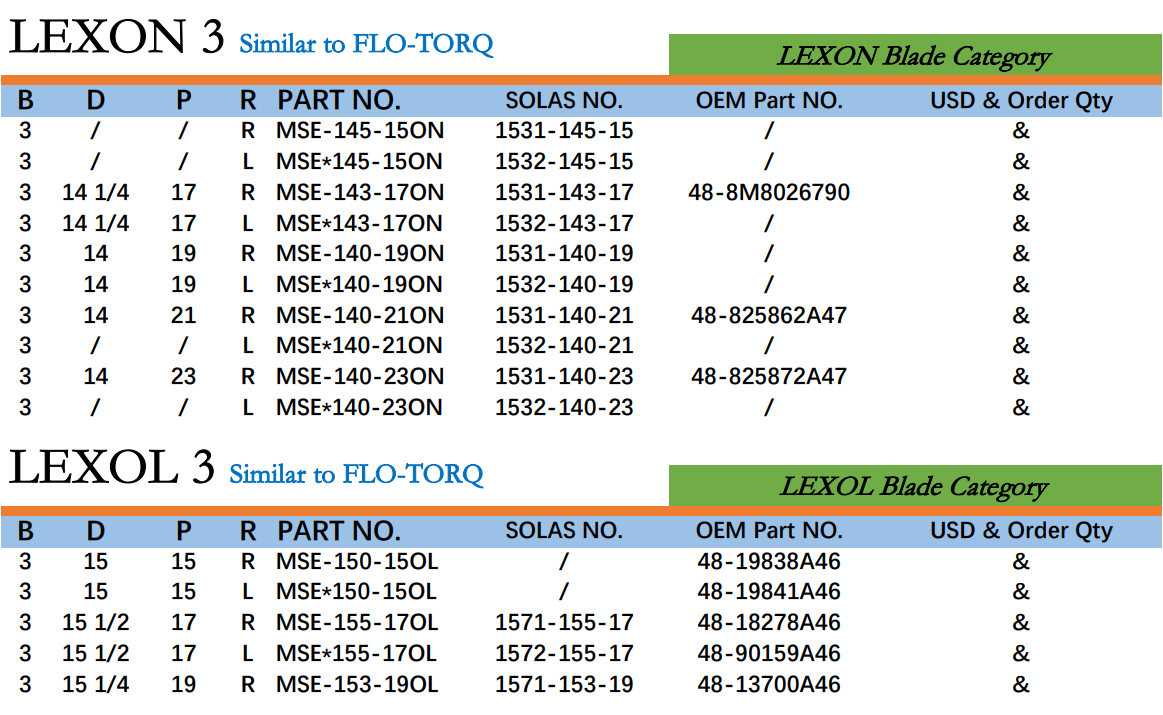
Task: Click pitch 21 in MSE-140-21ON row
Action: (x=183, y=316)
